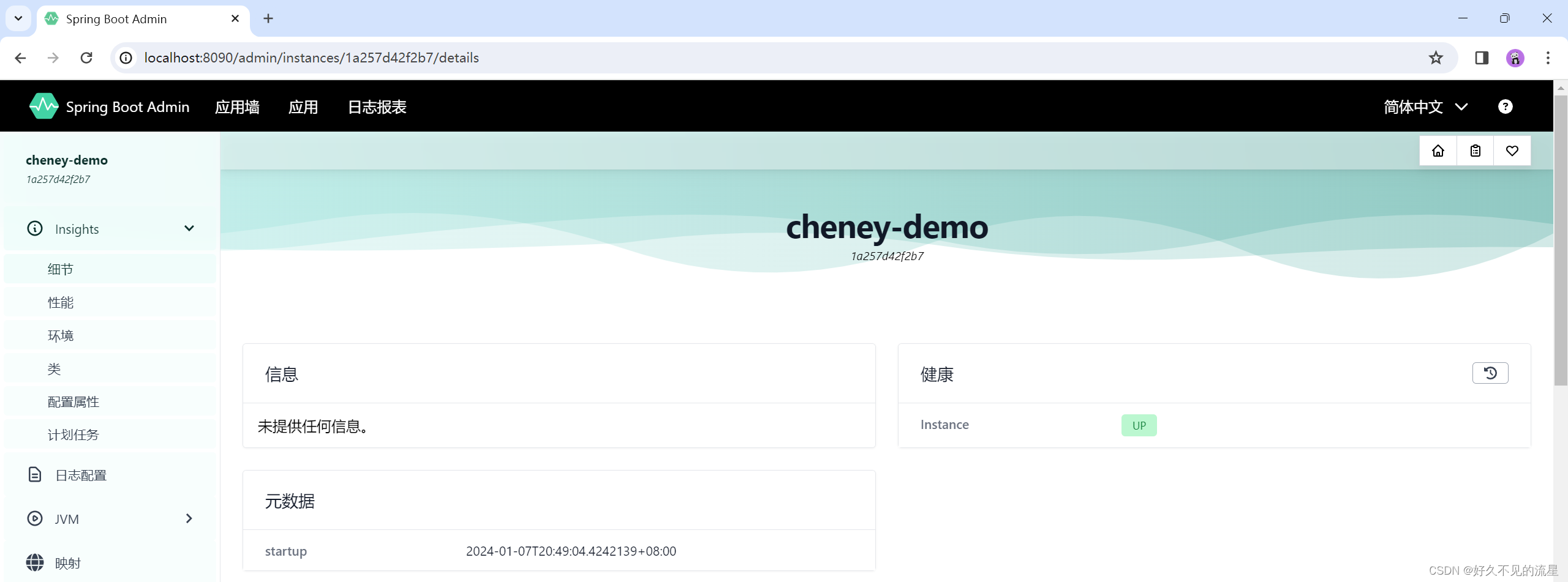Screen dimensions: 1568x582
Task: Click the heart favorite icon button
Action: (x=1512, y=151)
